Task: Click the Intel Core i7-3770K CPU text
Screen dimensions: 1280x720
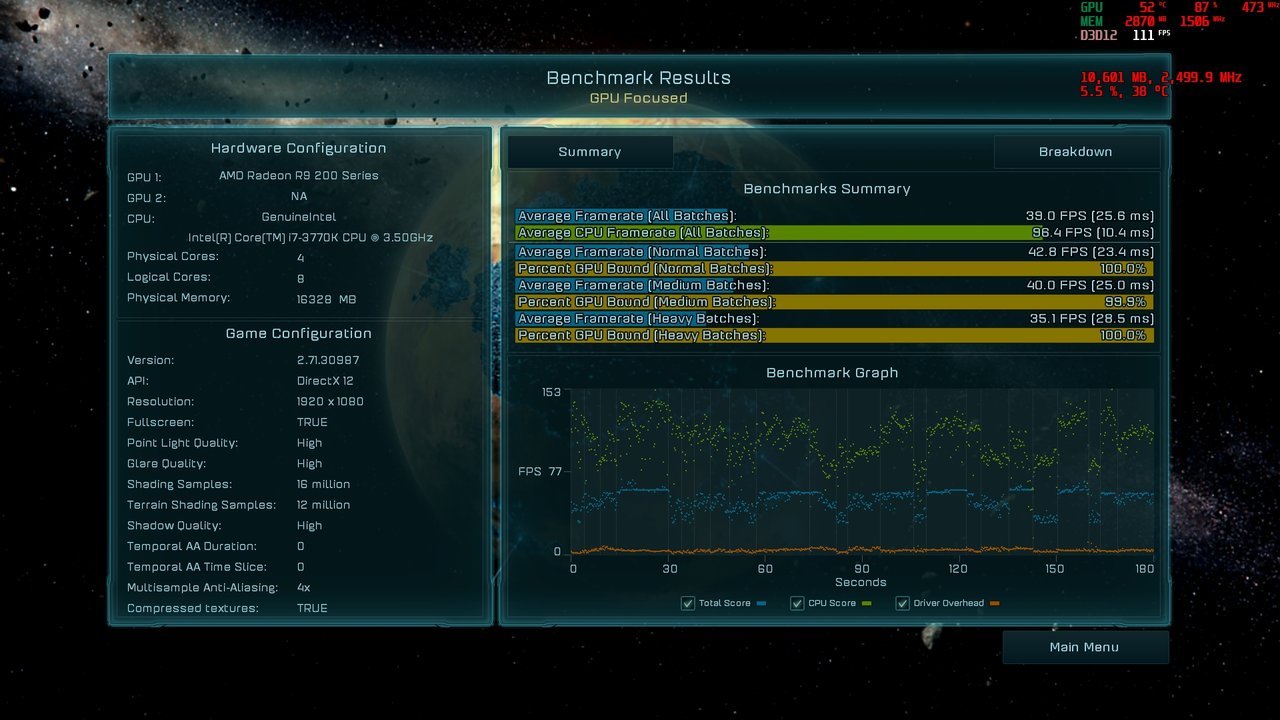Action: (x=311, y=238)
